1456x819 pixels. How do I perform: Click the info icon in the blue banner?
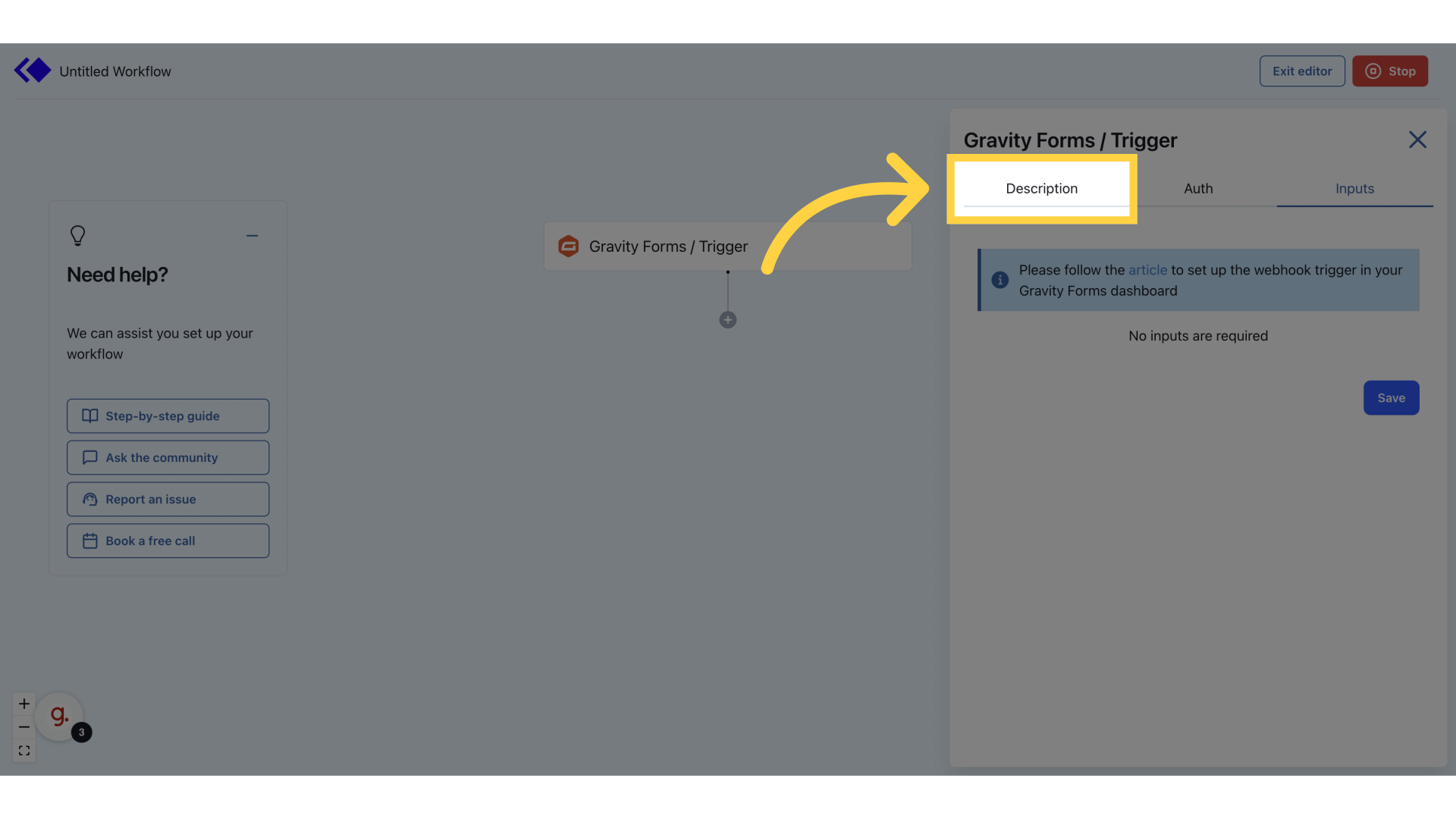coord(1000,280)
